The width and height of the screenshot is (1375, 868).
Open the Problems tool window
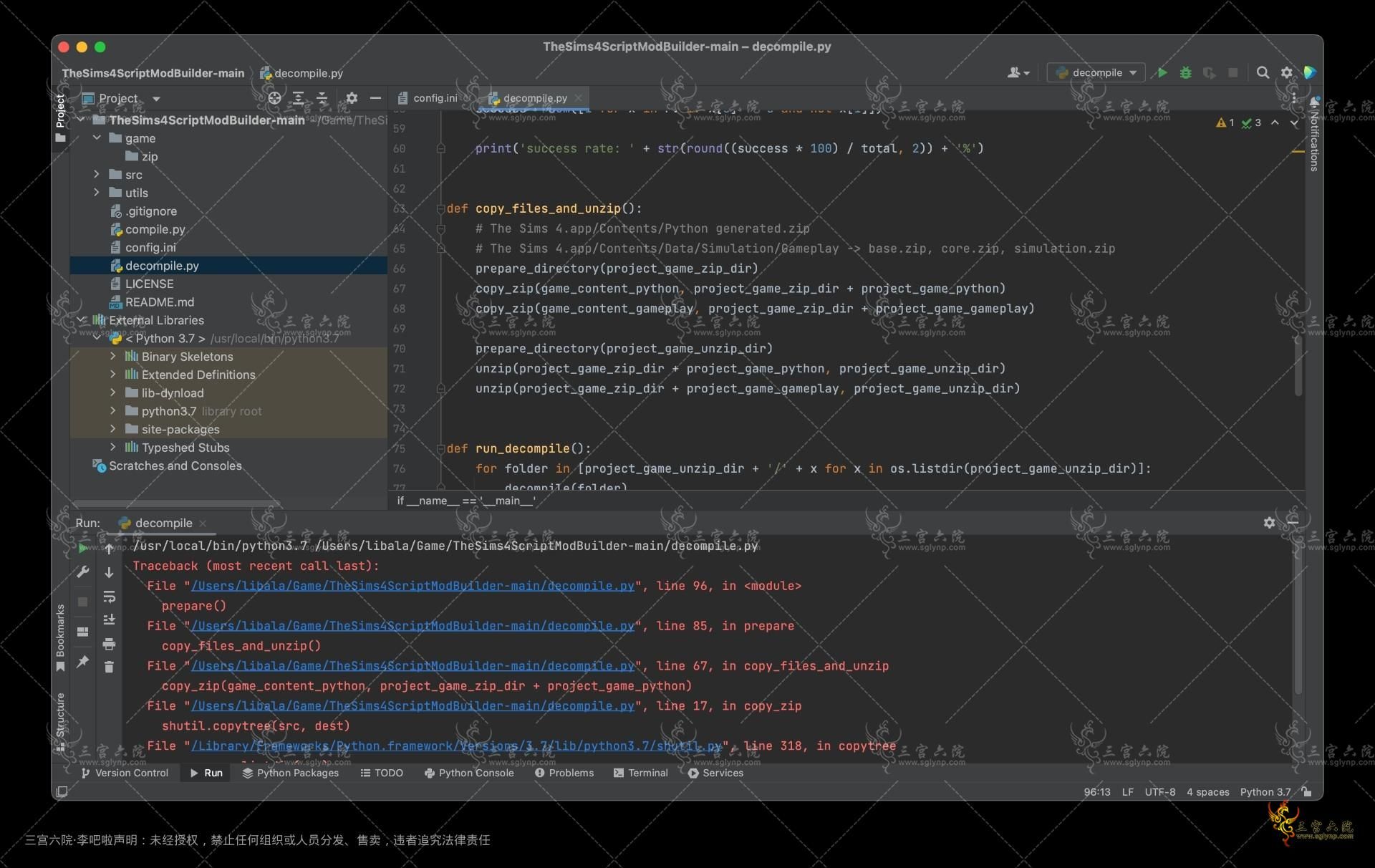point(564,773)
